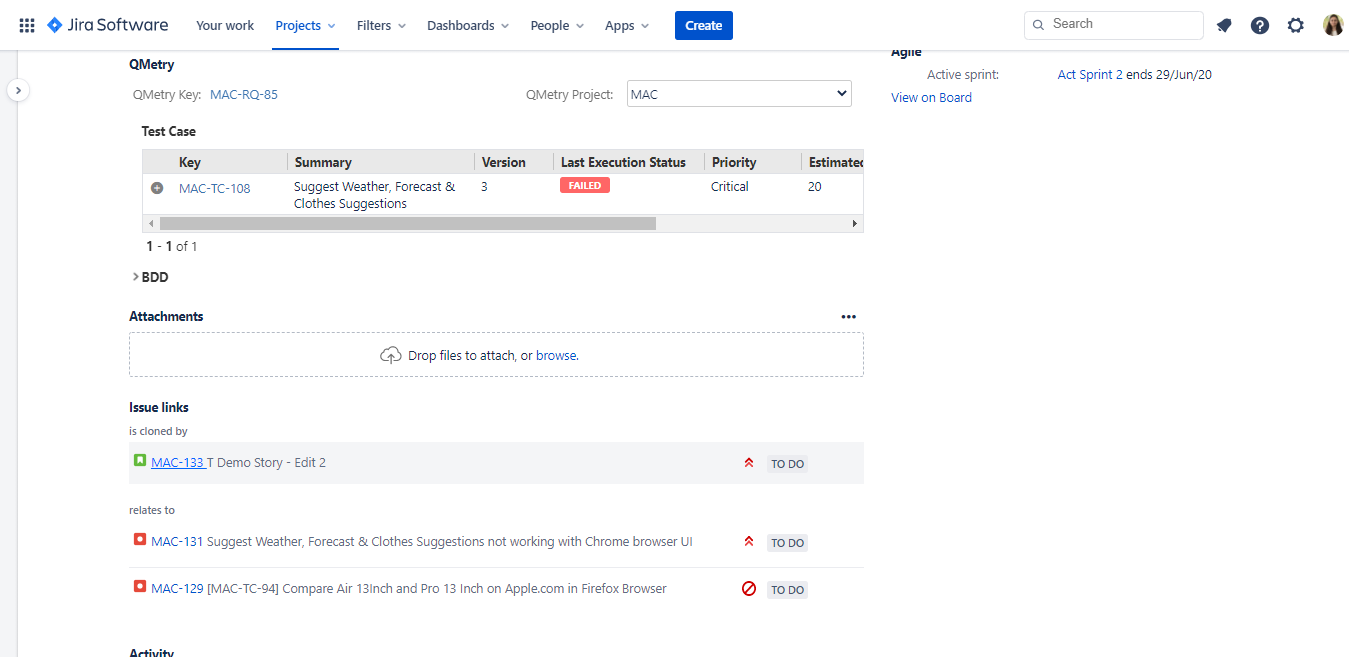The height and width of the screenshot is (657, 1349).
Task: Open QMetry key MAC-RQ-85 link
Action: 244,95
